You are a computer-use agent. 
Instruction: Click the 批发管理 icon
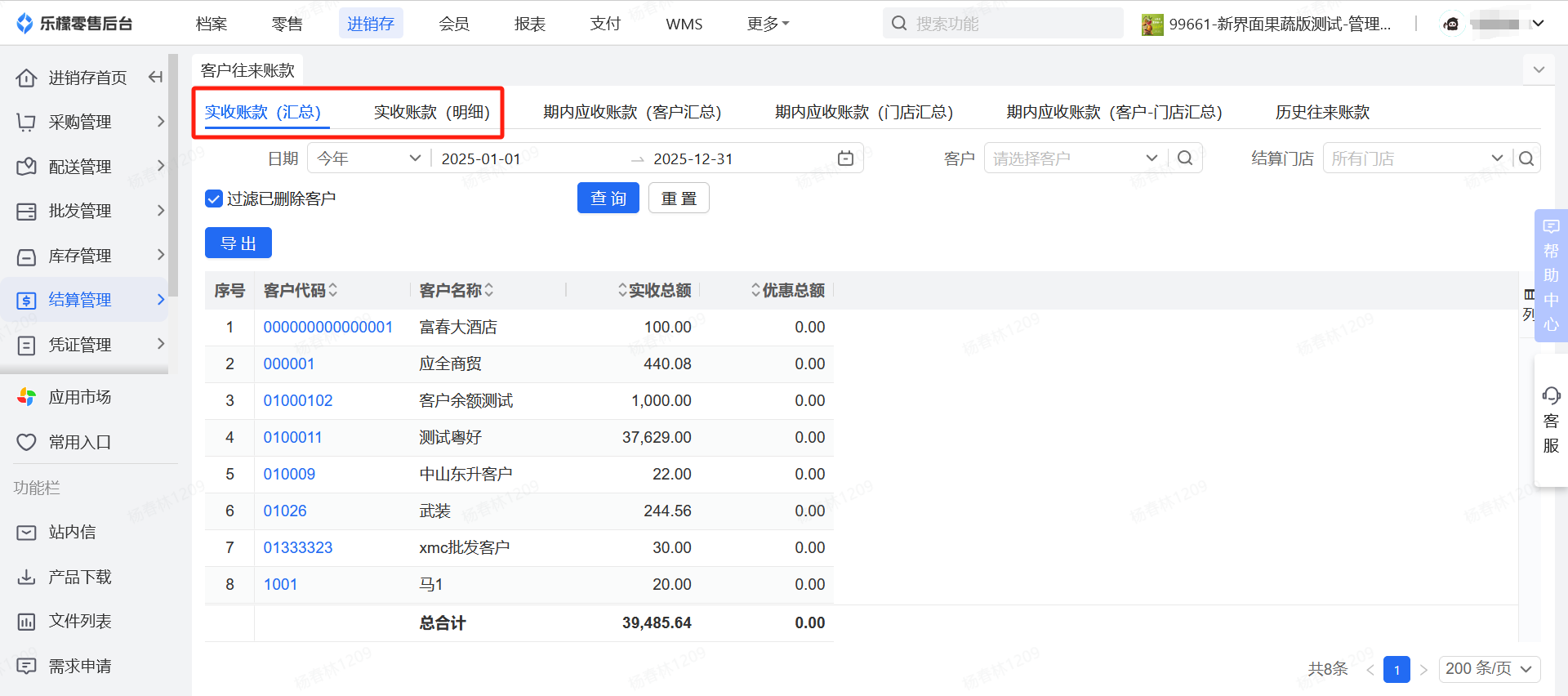(x=26, y=212)
